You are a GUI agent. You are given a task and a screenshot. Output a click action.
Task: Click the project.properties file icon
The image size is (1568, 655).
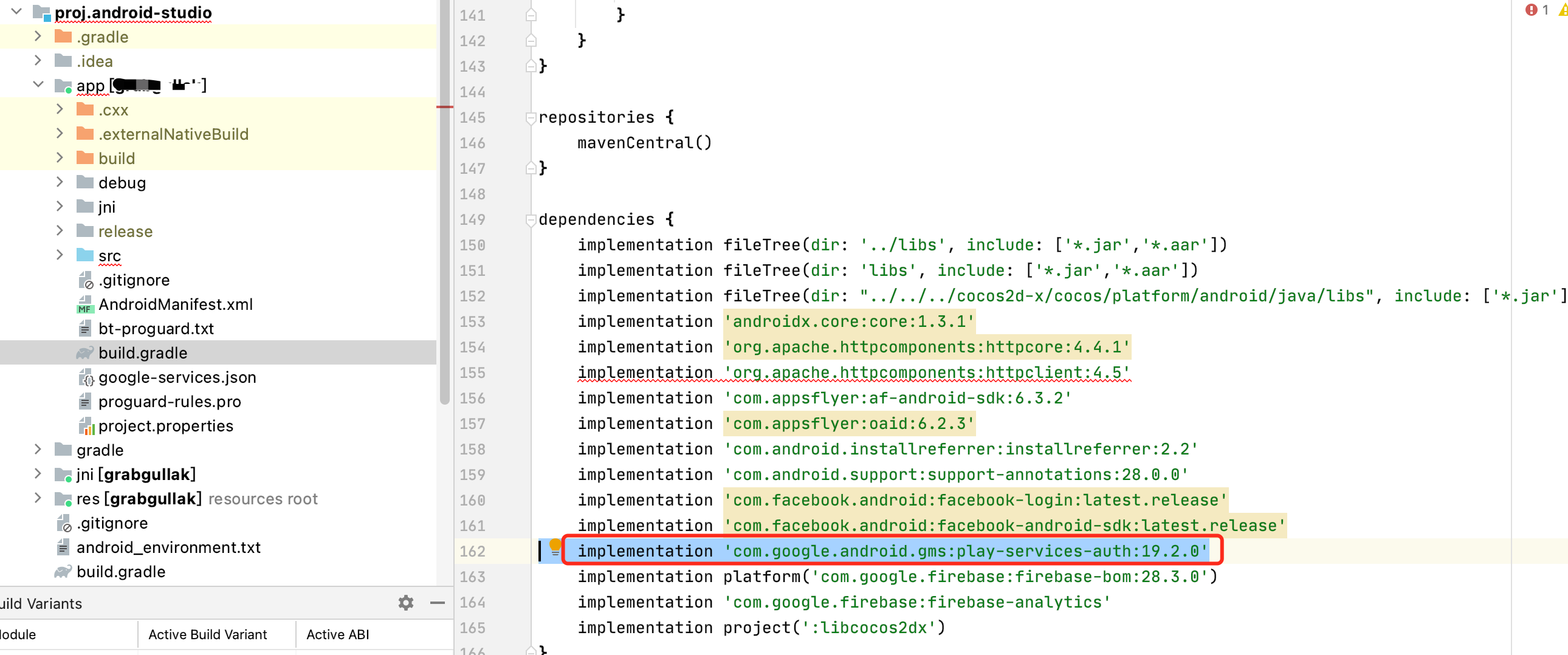pos(85,425)
